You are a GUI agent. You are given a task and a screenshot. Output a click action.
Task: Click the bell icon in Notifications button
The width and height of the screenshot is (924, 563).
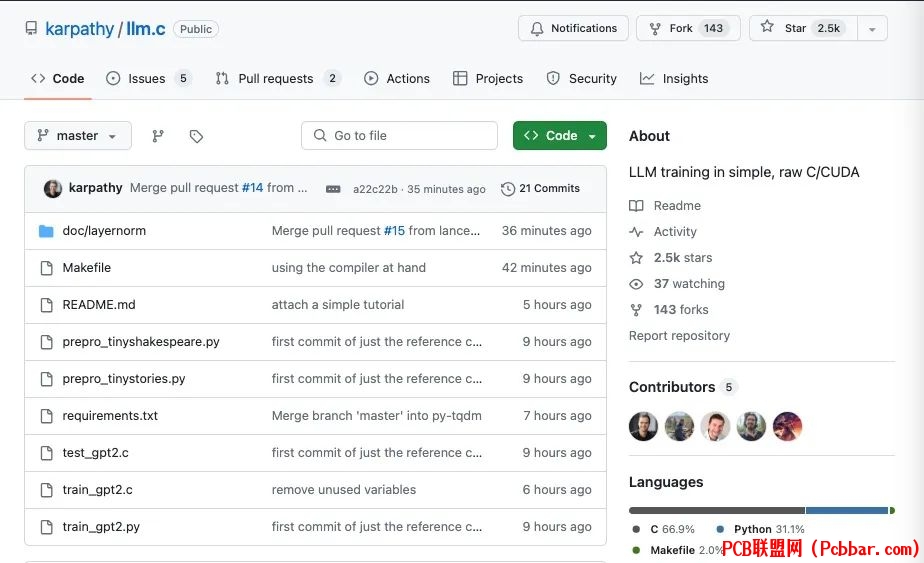coord(537,28)
